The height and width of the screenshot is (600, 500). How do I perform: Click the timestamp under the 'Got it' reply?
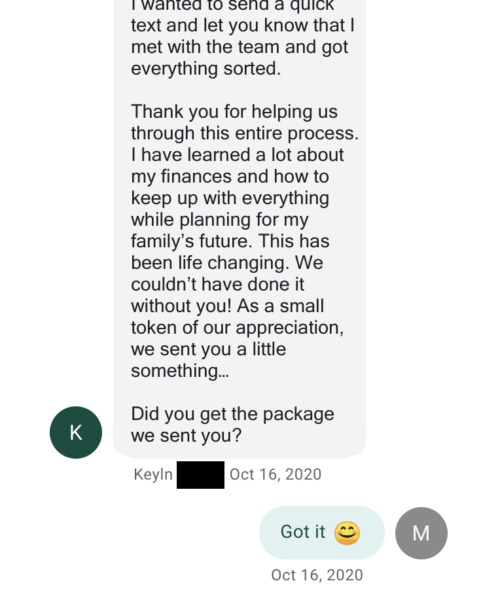click(317, 575)
